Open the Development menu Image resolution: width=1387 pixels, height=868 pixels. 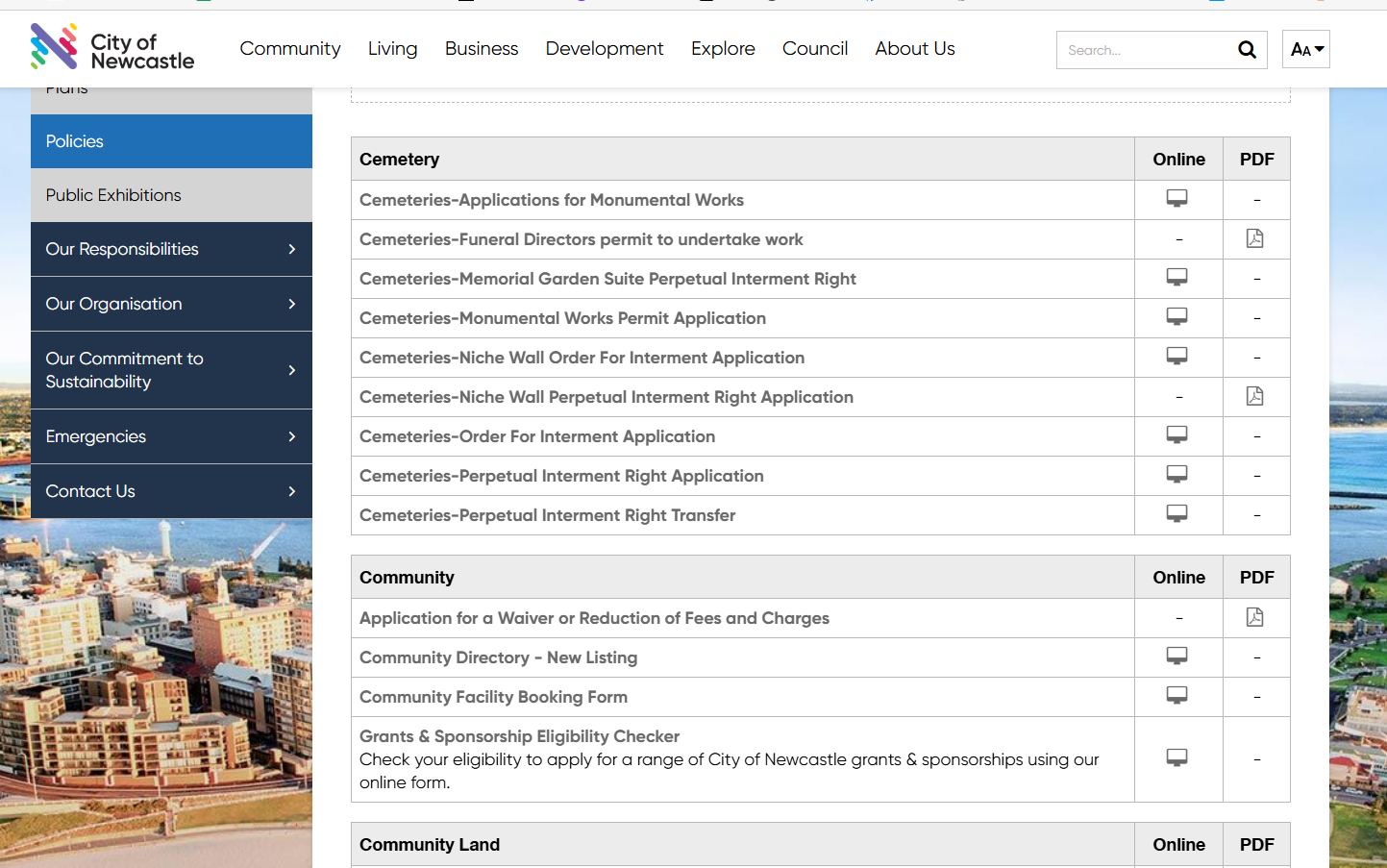pos(605,48)
